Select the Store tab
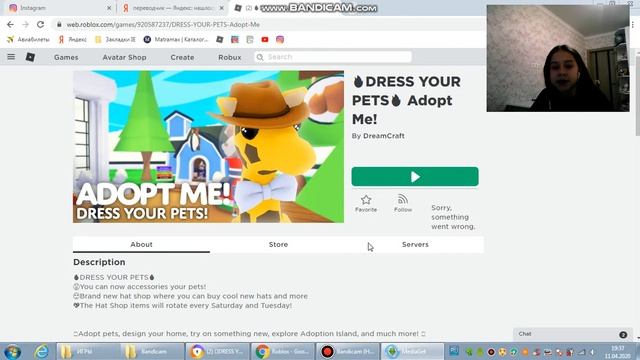This screenshot has width=640, height=360. (x=278, y=244)
